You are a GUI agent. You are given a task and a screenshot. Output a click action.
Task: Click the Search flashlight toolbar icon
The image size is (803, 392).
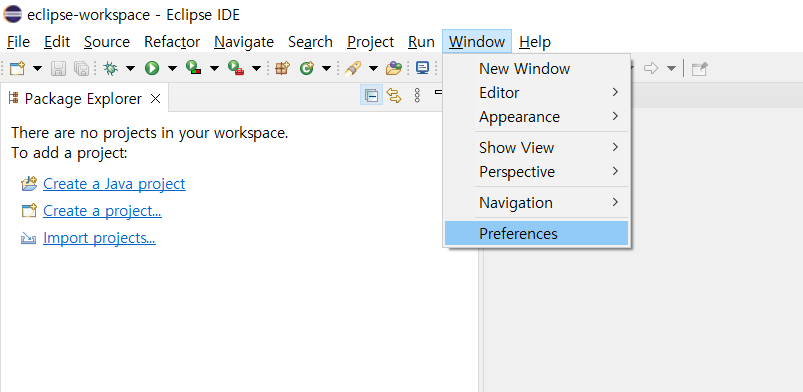[x=353, y=68]
